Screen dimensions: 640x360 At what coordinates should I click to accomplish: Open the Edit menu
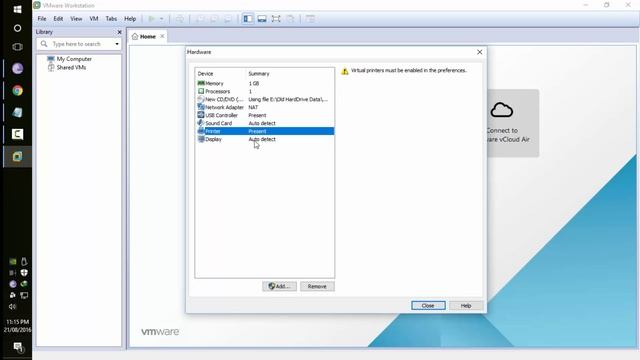coord(58,19)
